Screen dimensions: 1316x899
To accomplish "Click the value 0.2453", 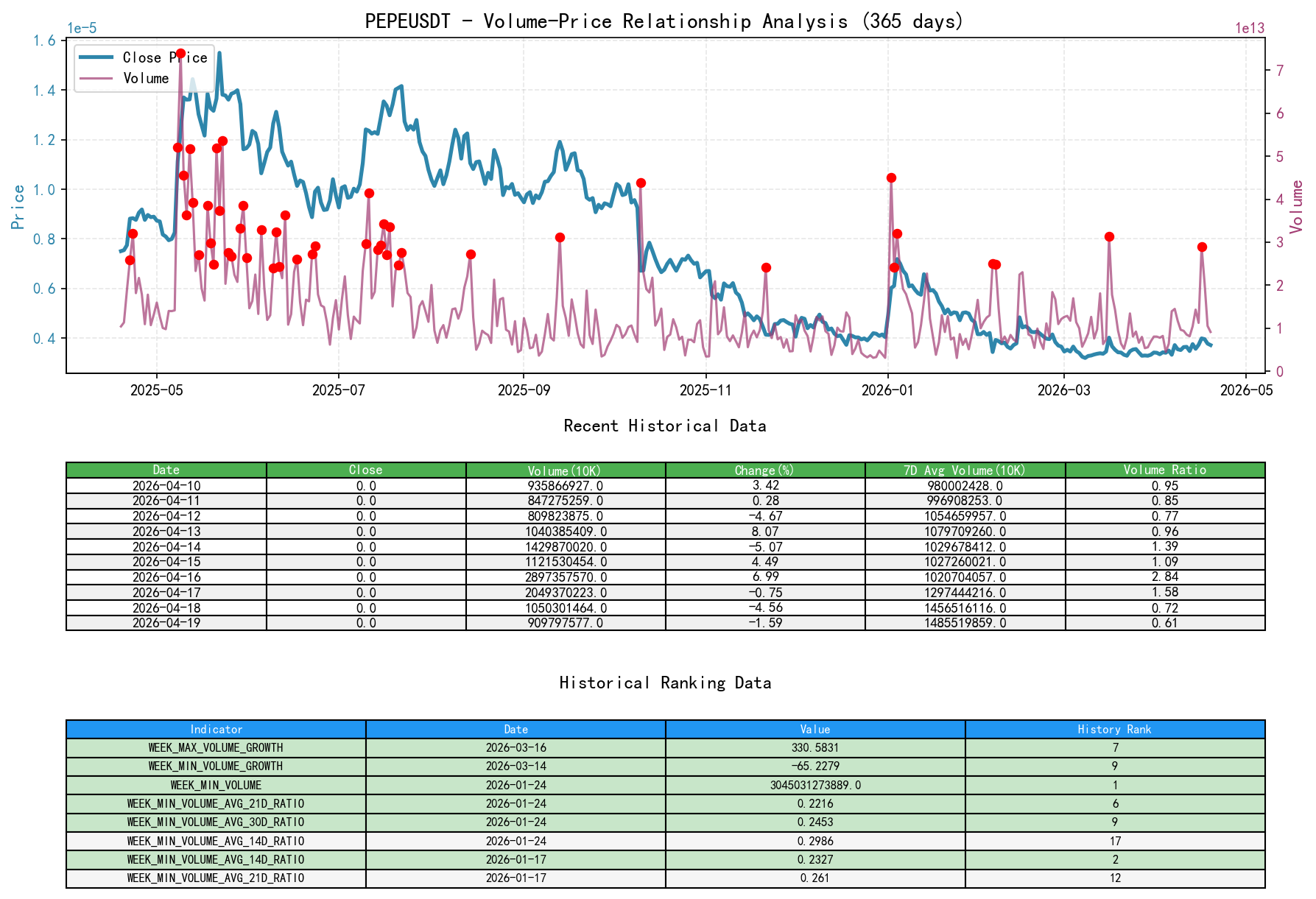I will click(x=815, y=822).
